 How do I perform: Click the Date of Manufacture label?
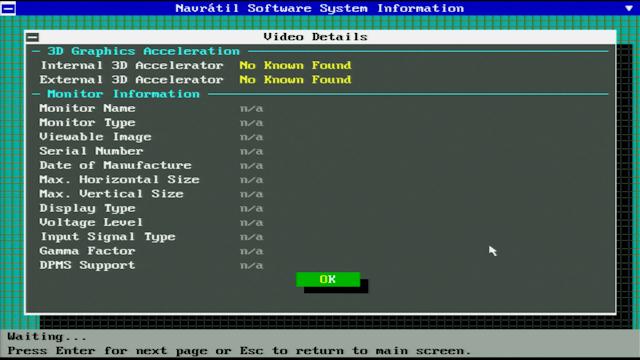pos(116,166)
